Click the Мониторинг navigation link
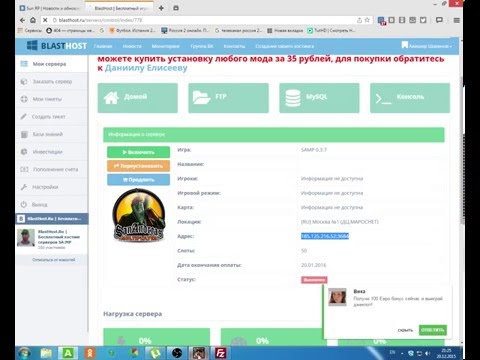The width and height of the screenshot is (480, 360). (x=166, y=46)
